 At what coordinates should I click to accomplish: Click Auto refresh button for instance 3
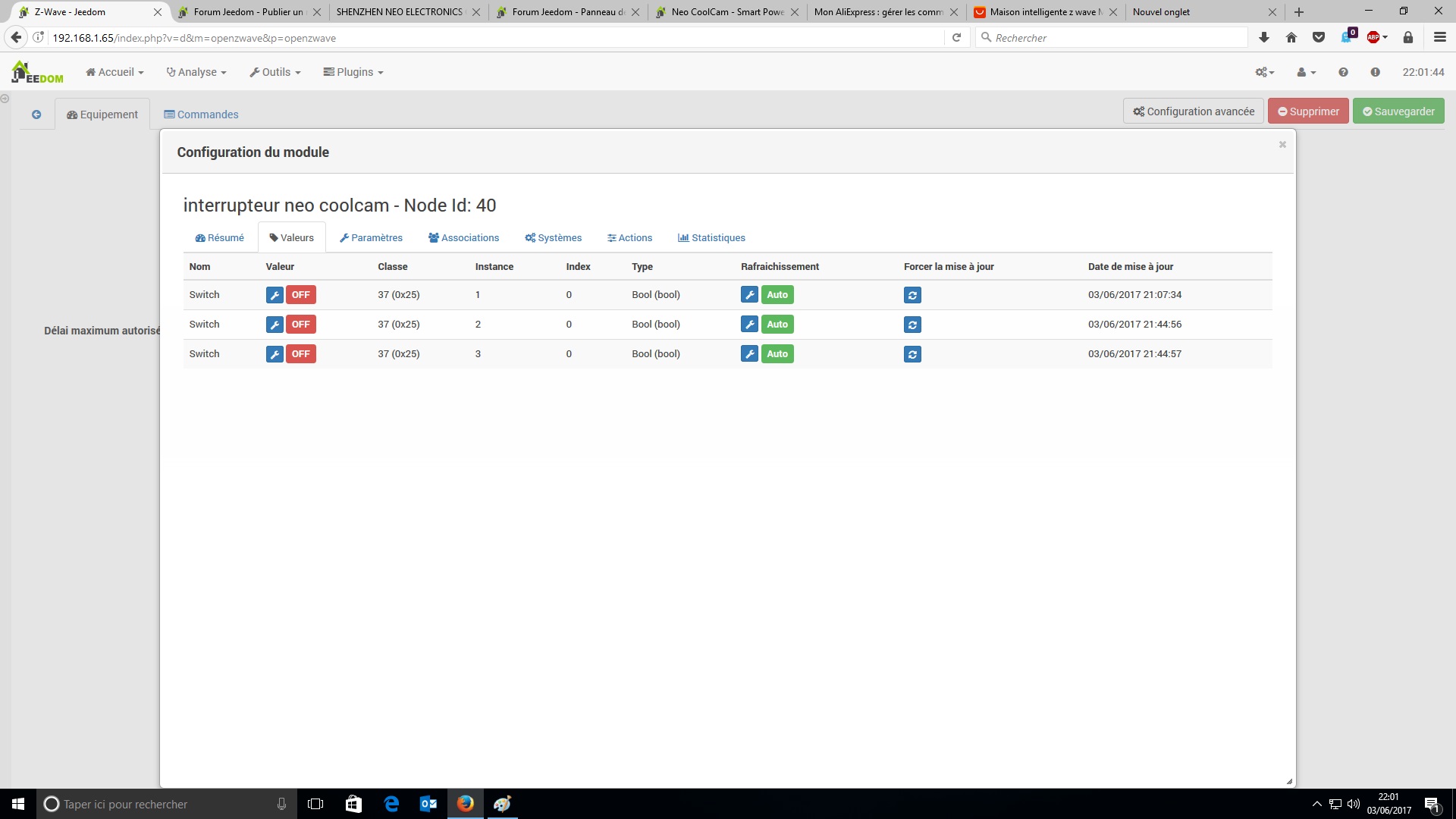[777, 354]
